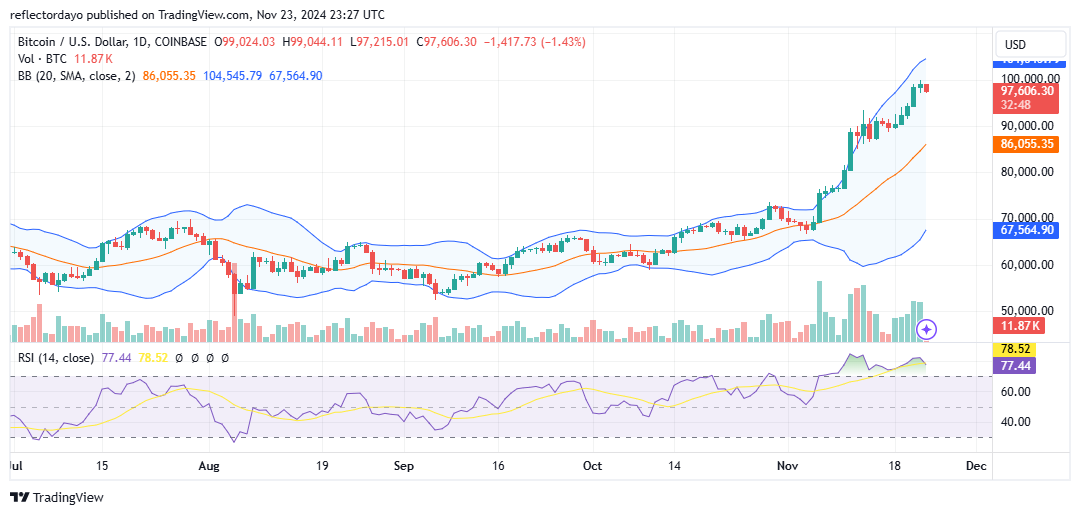Click the 40.00 RSI scale tick
This screenshot has width=1080, height=515.
[1016, 421]
